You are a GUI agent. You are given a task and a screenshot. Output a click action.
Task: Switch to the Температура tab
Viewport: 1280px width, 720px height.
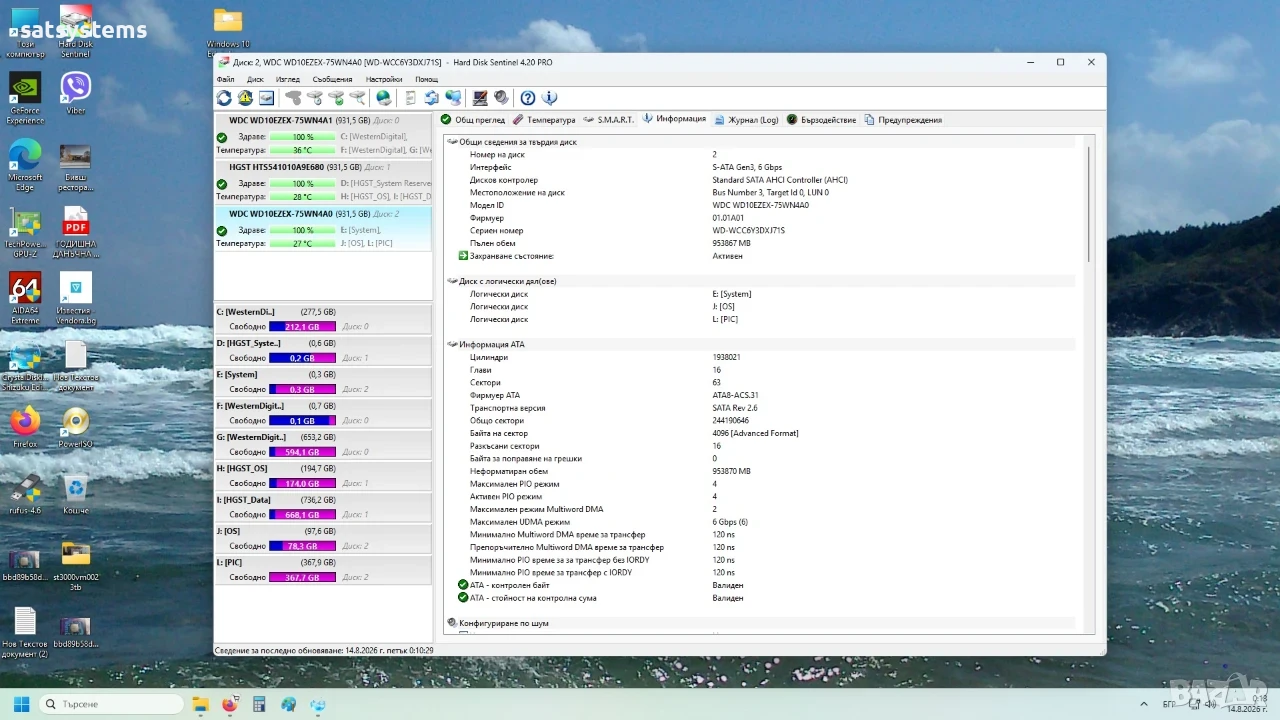pos(544,120)
